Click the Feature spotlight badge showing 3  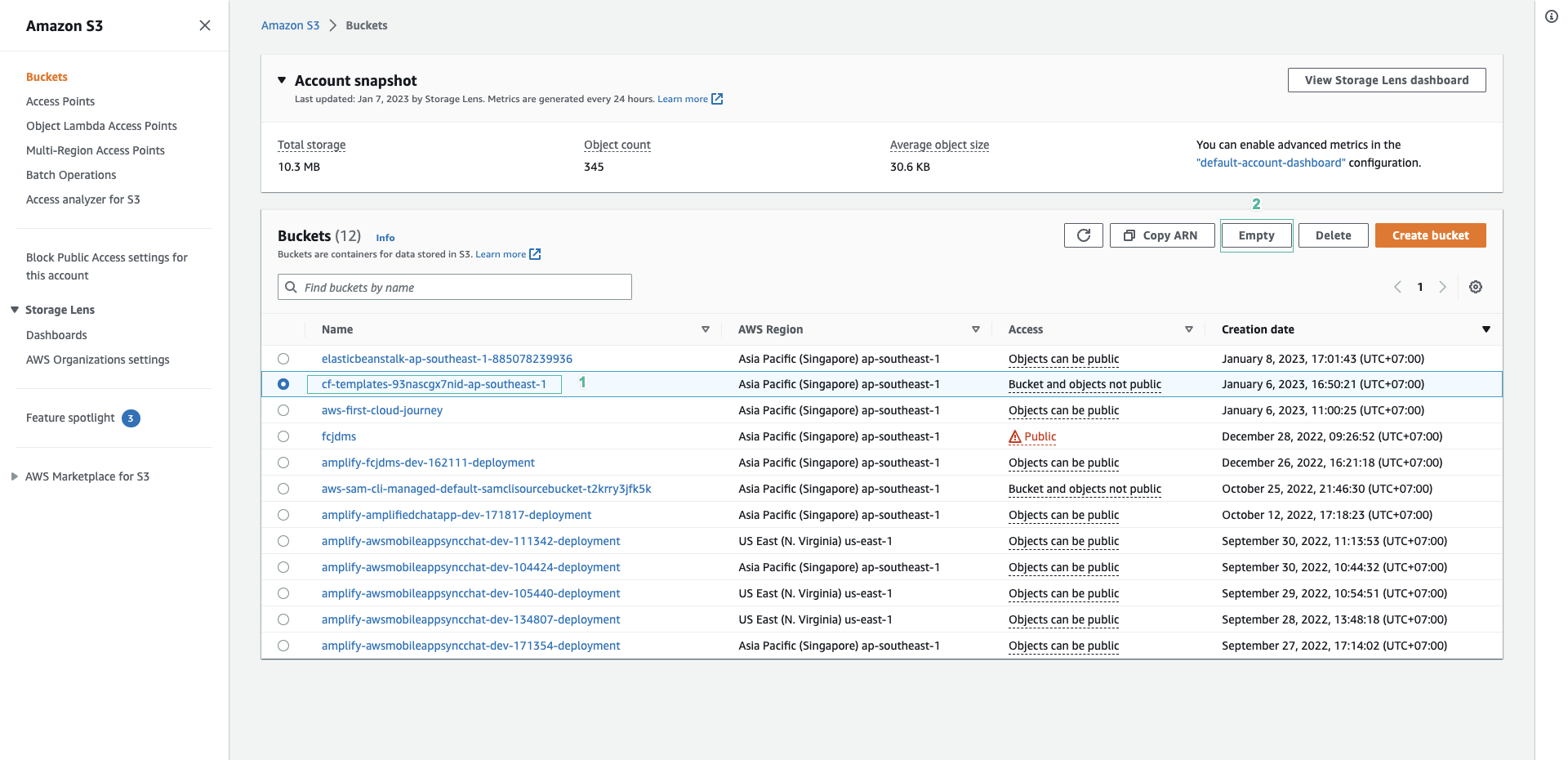click(131, 418)
